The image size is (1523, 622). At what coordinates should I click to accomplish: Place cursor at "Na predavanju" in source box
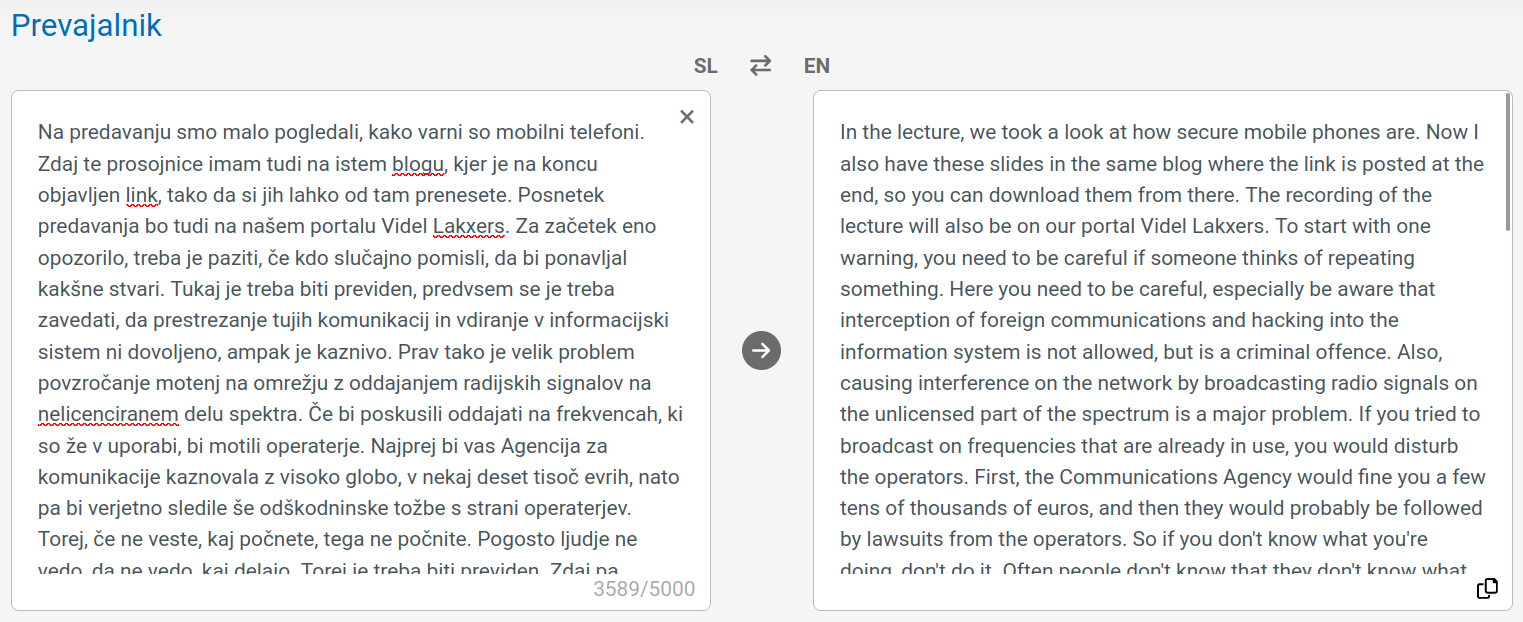(97, 132)
